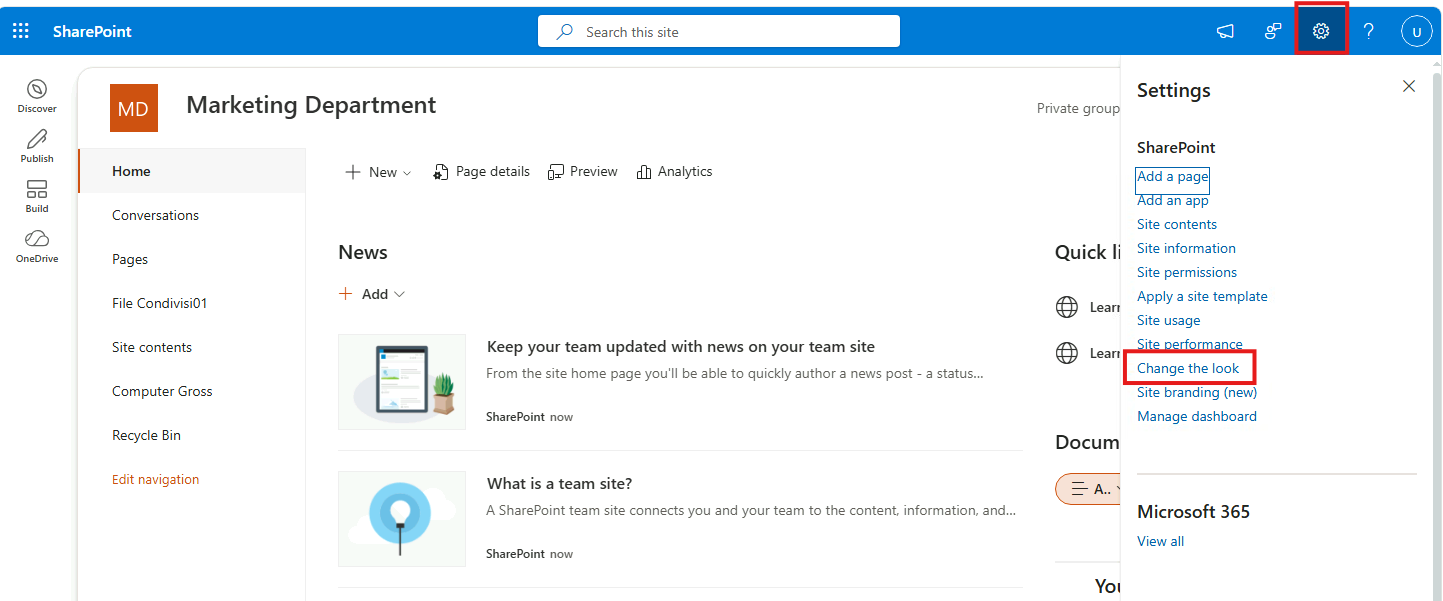This screenshot has height=601, width=1443.
Task: Go to Conversations in site navigation
Action: pos(155,215)
